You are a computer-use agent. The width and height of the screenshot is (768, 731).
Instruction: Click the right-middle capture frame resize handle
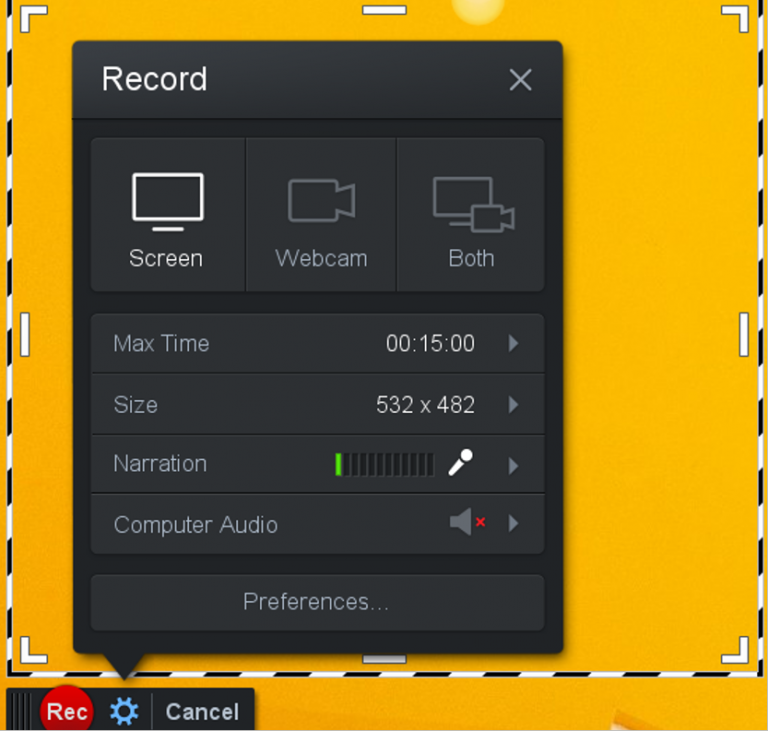pyautogui.click(x=744, y=334)
